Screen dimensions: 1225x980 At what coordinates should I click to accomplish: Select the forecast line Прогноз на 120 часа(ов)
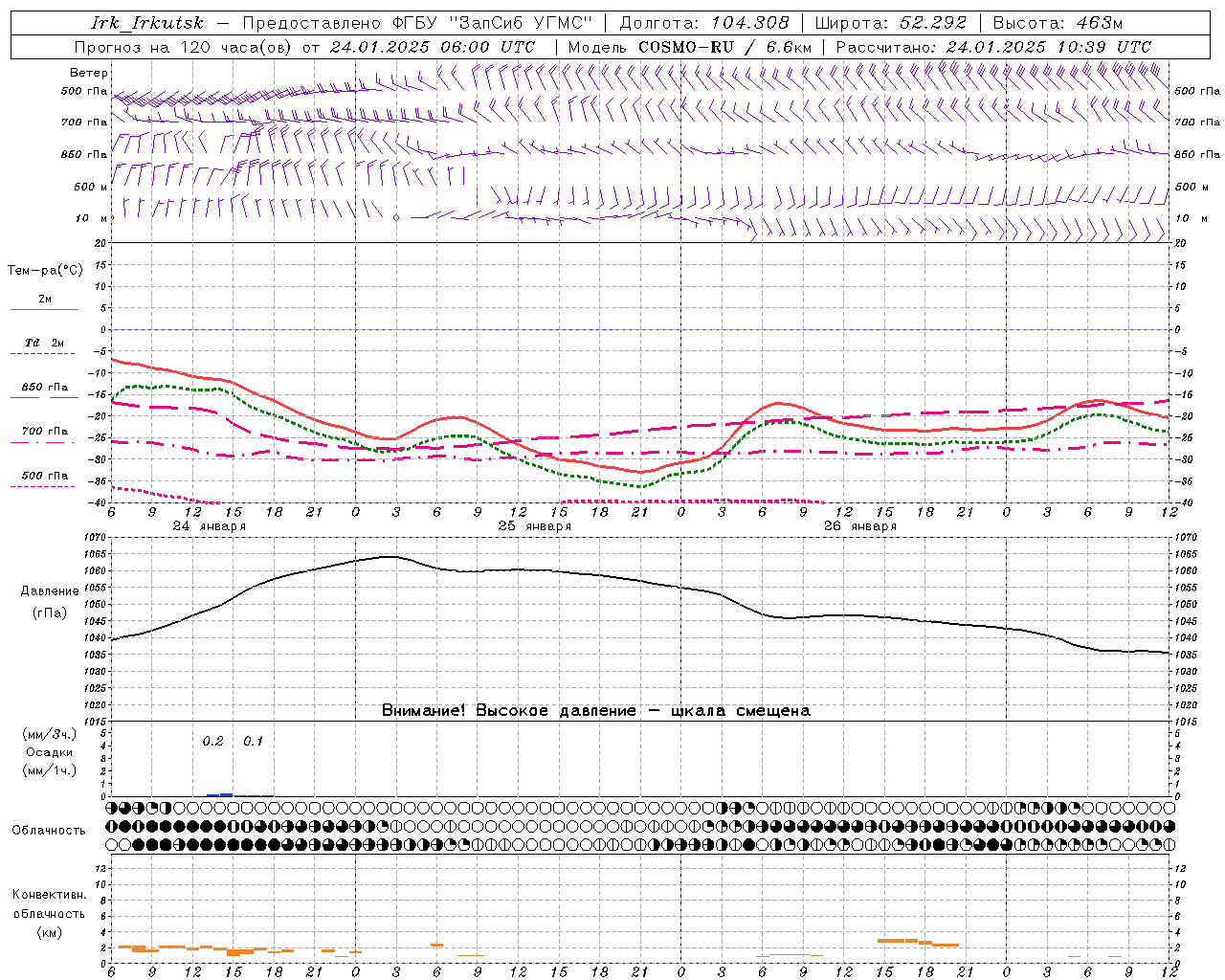tap(184, 47)
